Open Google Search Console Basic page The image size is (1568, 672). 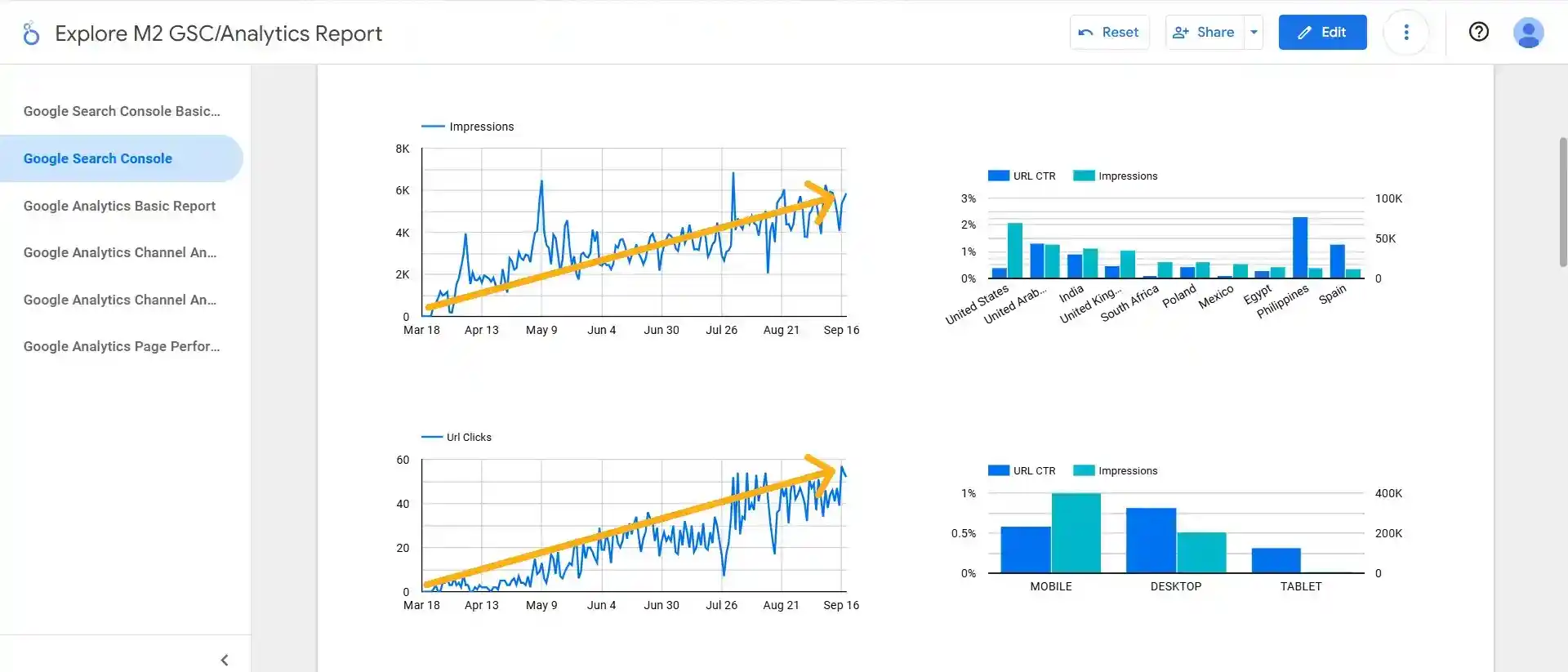122,111
